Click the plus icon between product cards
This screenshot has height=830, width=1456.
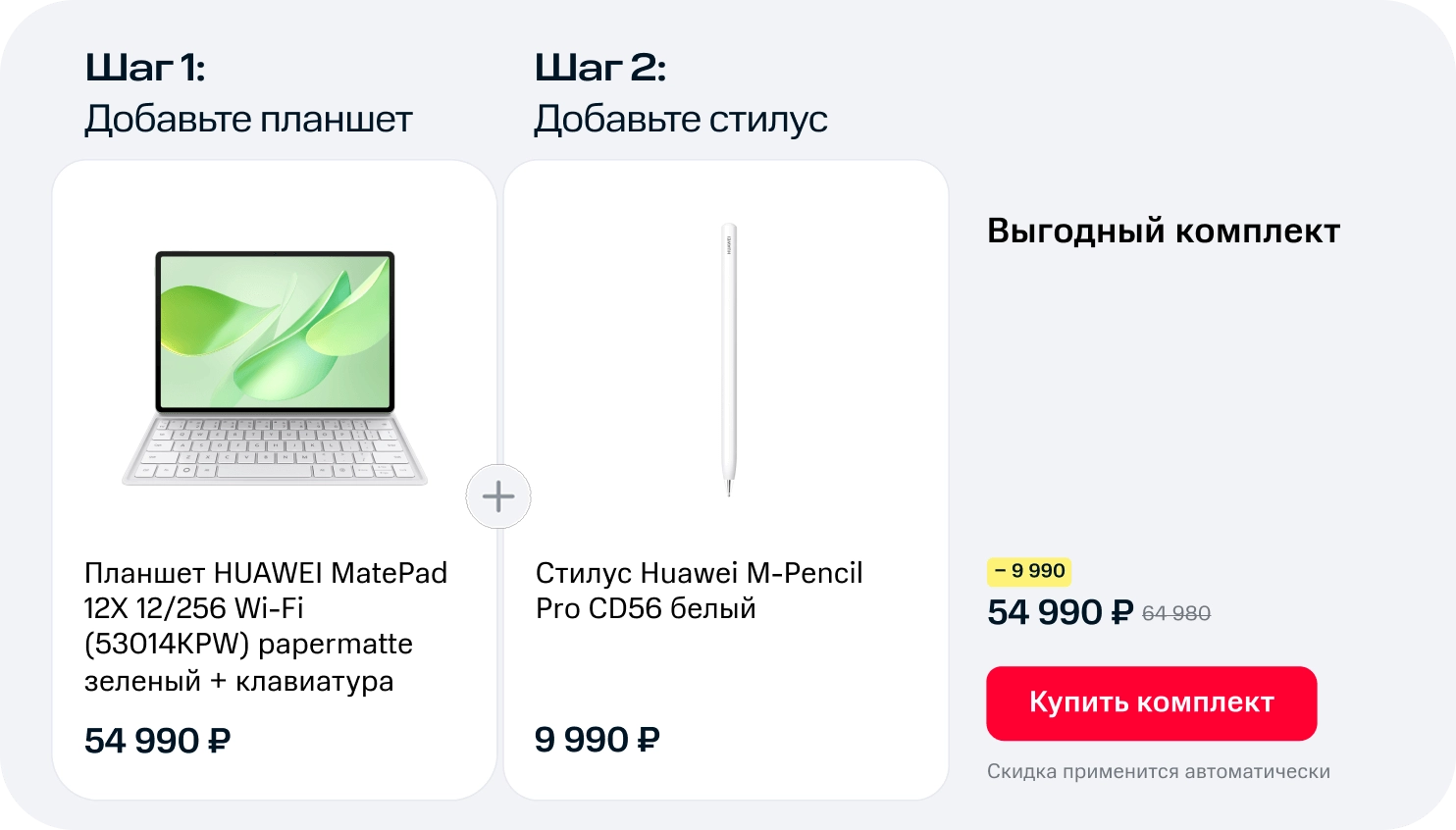(498, 497)
